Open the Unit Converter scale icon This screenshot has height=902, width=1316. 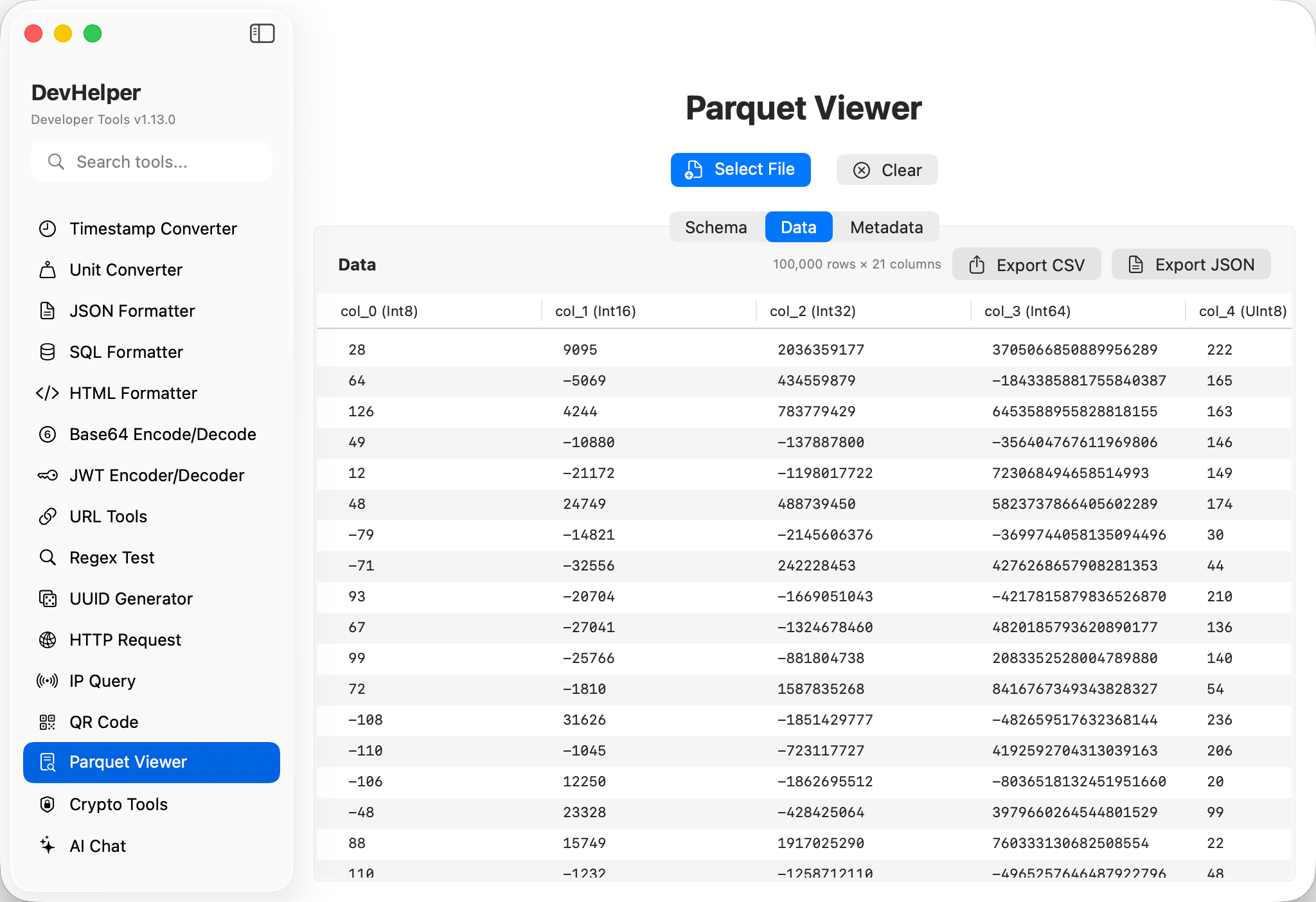[x=48, y=270]
